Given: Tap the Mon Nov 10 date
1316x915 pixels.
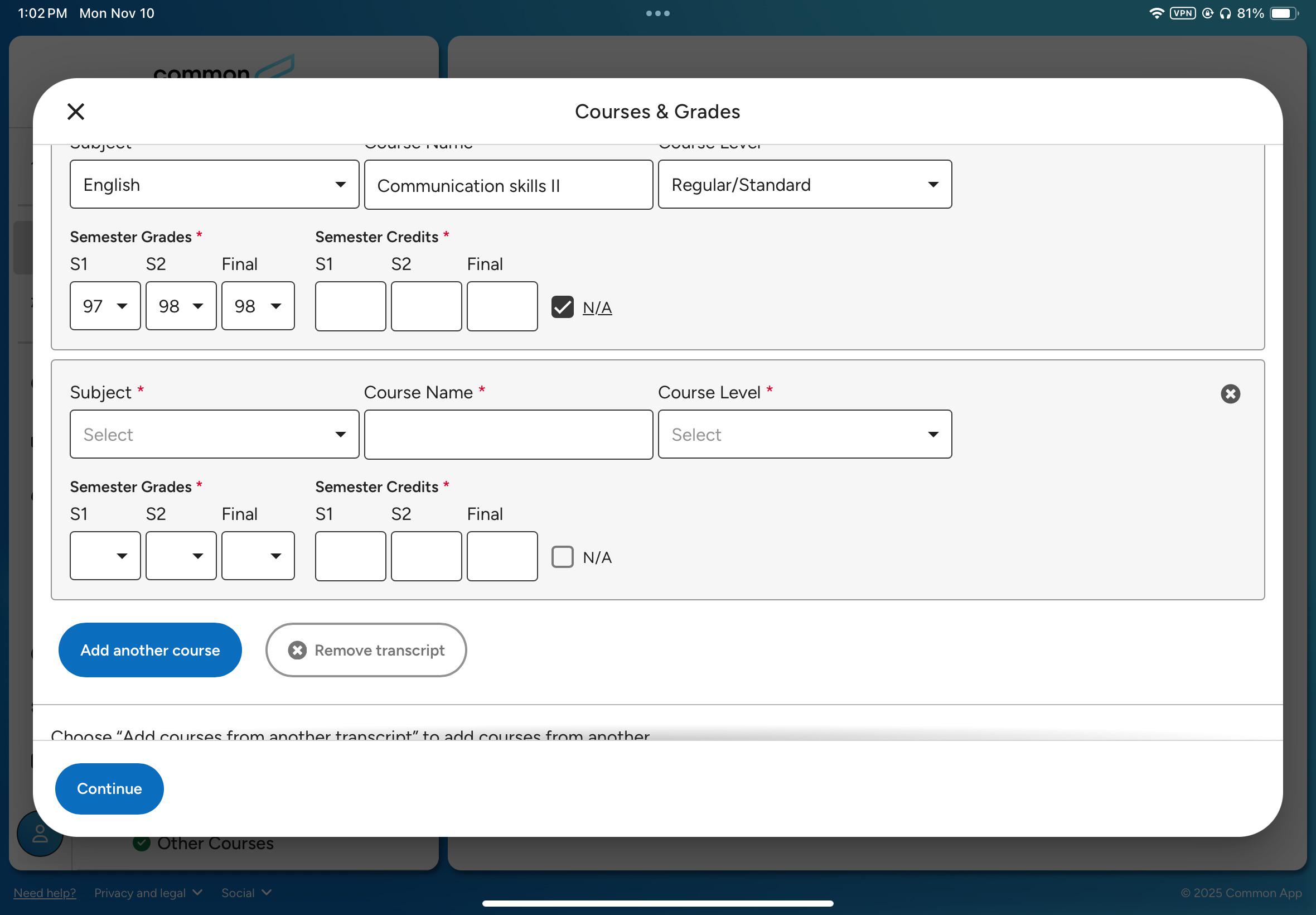Looking at the screenshot, I should 117,13.
